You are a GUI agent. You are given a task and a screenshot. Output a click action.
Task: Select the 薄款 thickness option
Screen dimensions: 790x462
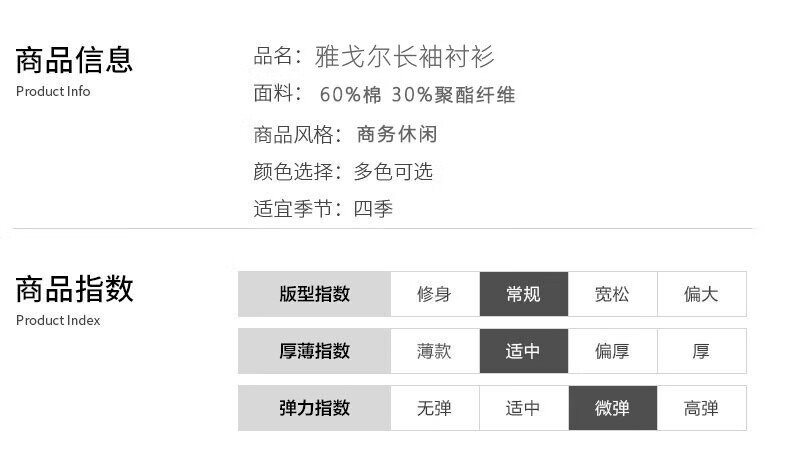[435, 351]
